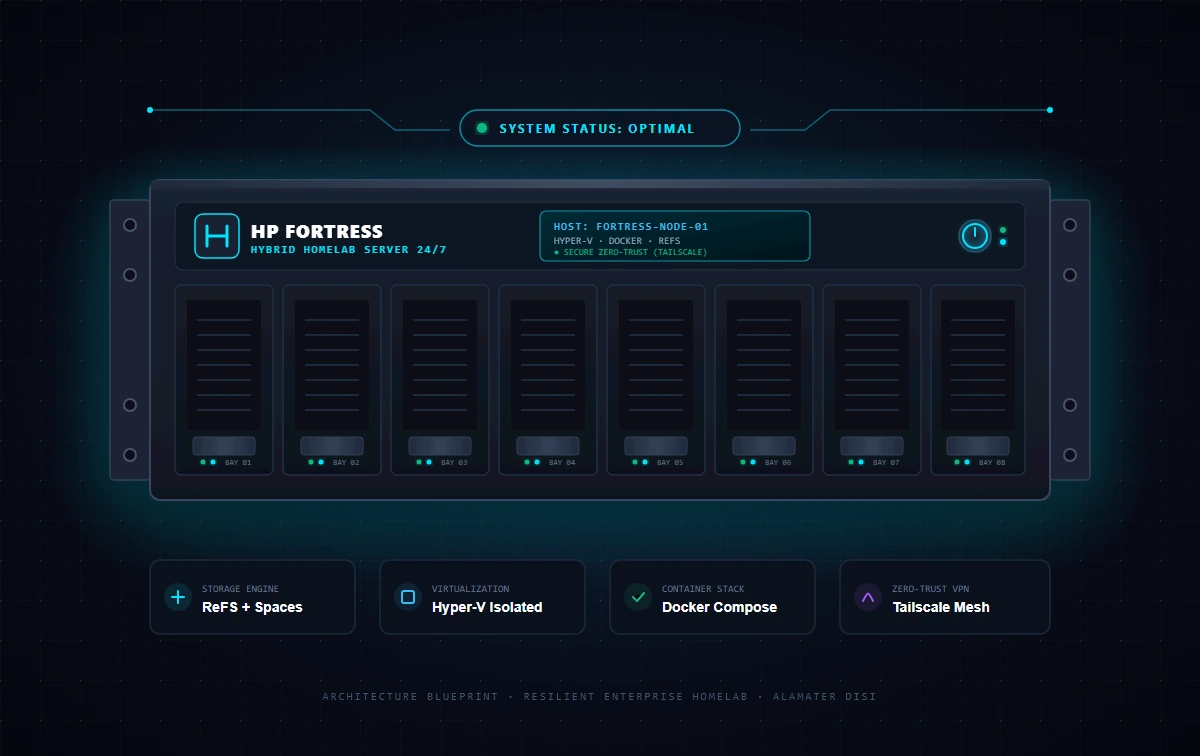1200x756 pixels.
Task: Click the square icon on Virtualization card
Action: pos(408,597)
